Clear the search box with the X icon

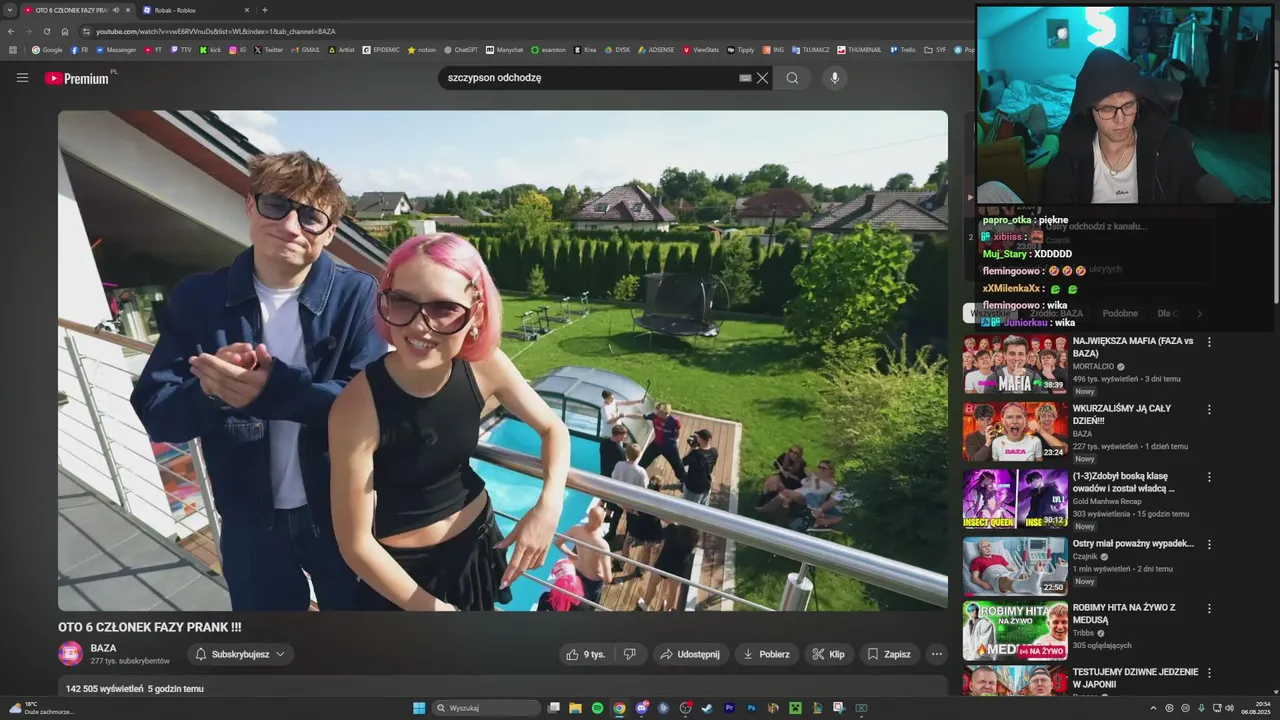click(x=762, y=78)
